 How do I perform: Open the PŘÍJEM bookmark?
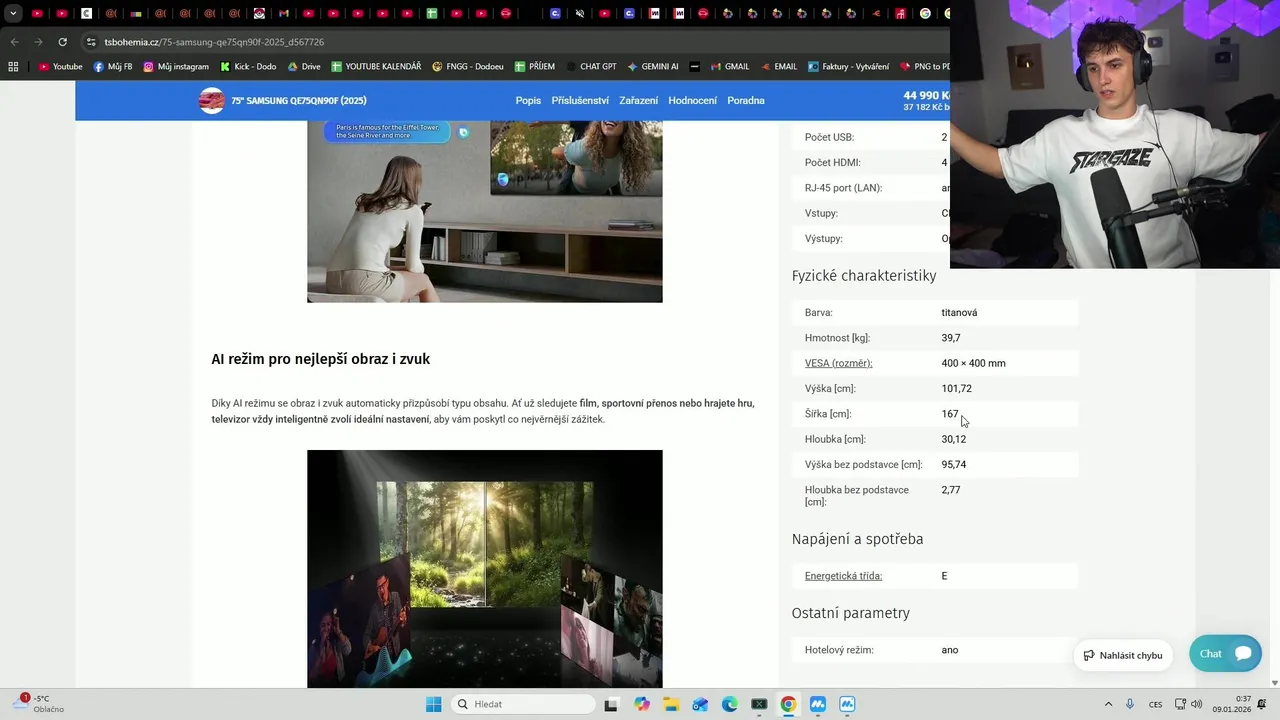535,67
